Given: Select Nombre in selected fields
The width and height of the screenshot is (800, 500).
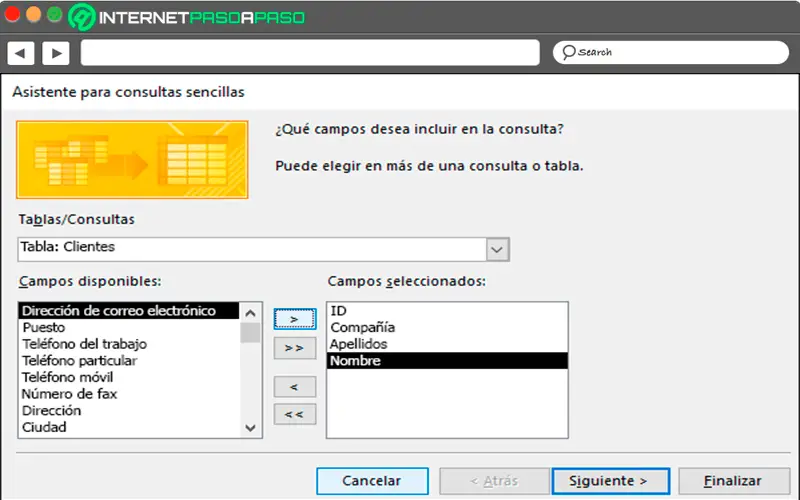Looking at the screenshot, I should click(447, 361).
